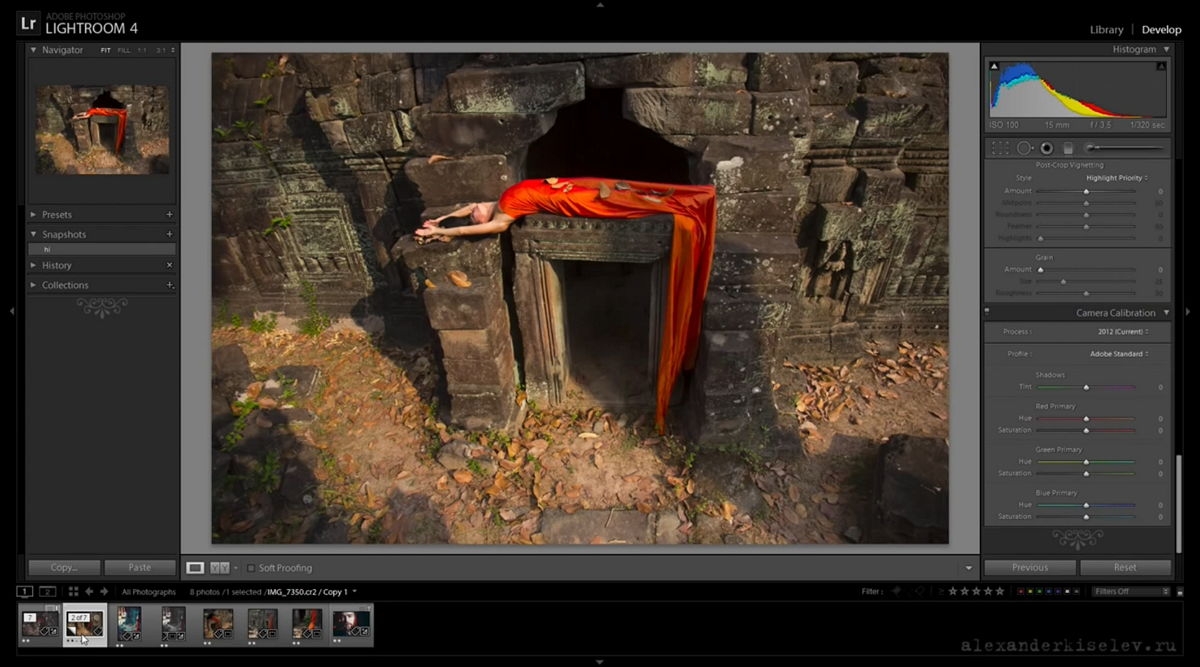Expand the Collections panel

tap(33, 285)
